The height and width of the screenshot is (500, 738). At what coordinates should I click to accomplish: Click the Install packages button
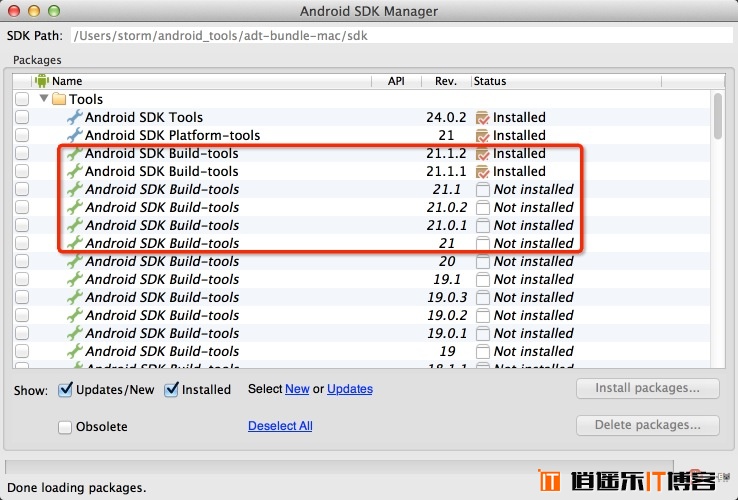pos(648,388)
